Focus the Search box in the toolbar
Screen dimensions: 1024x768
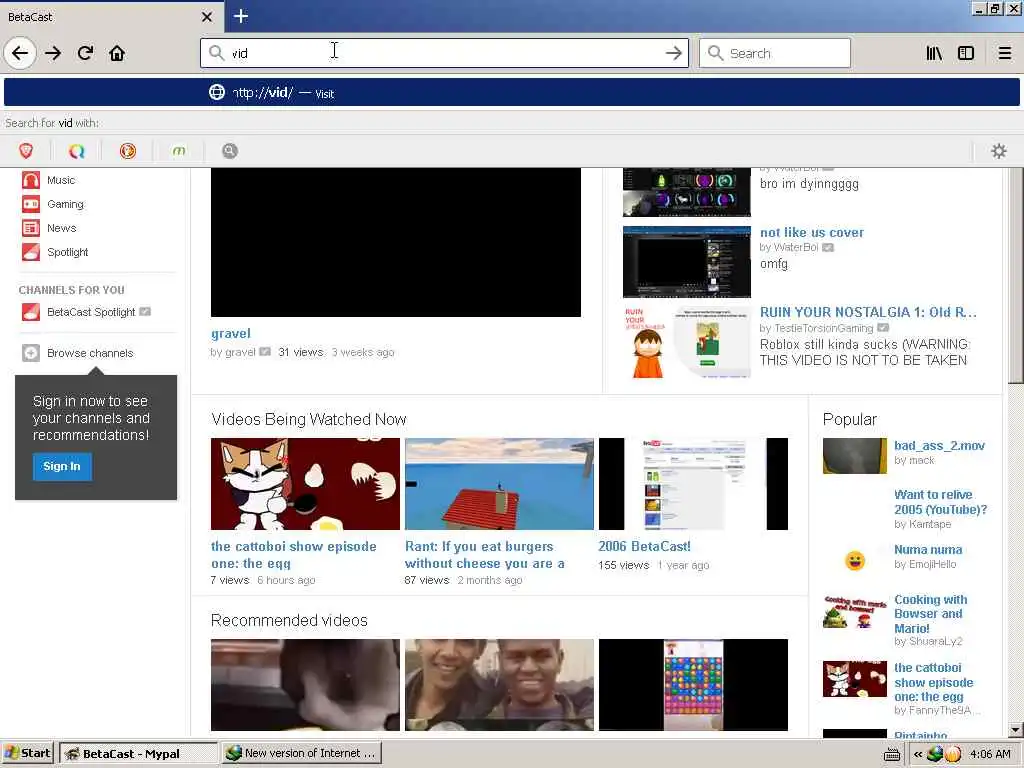[775, 53]
